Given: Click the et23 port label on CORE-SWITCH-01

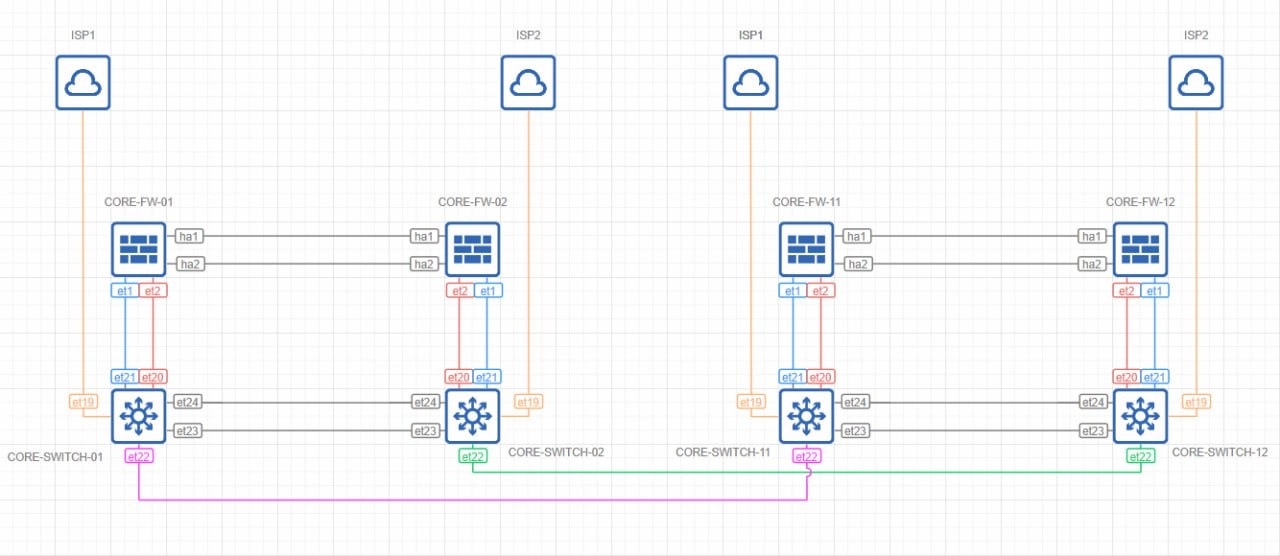Looking at the screenshot, I should [x=188, y=431].
